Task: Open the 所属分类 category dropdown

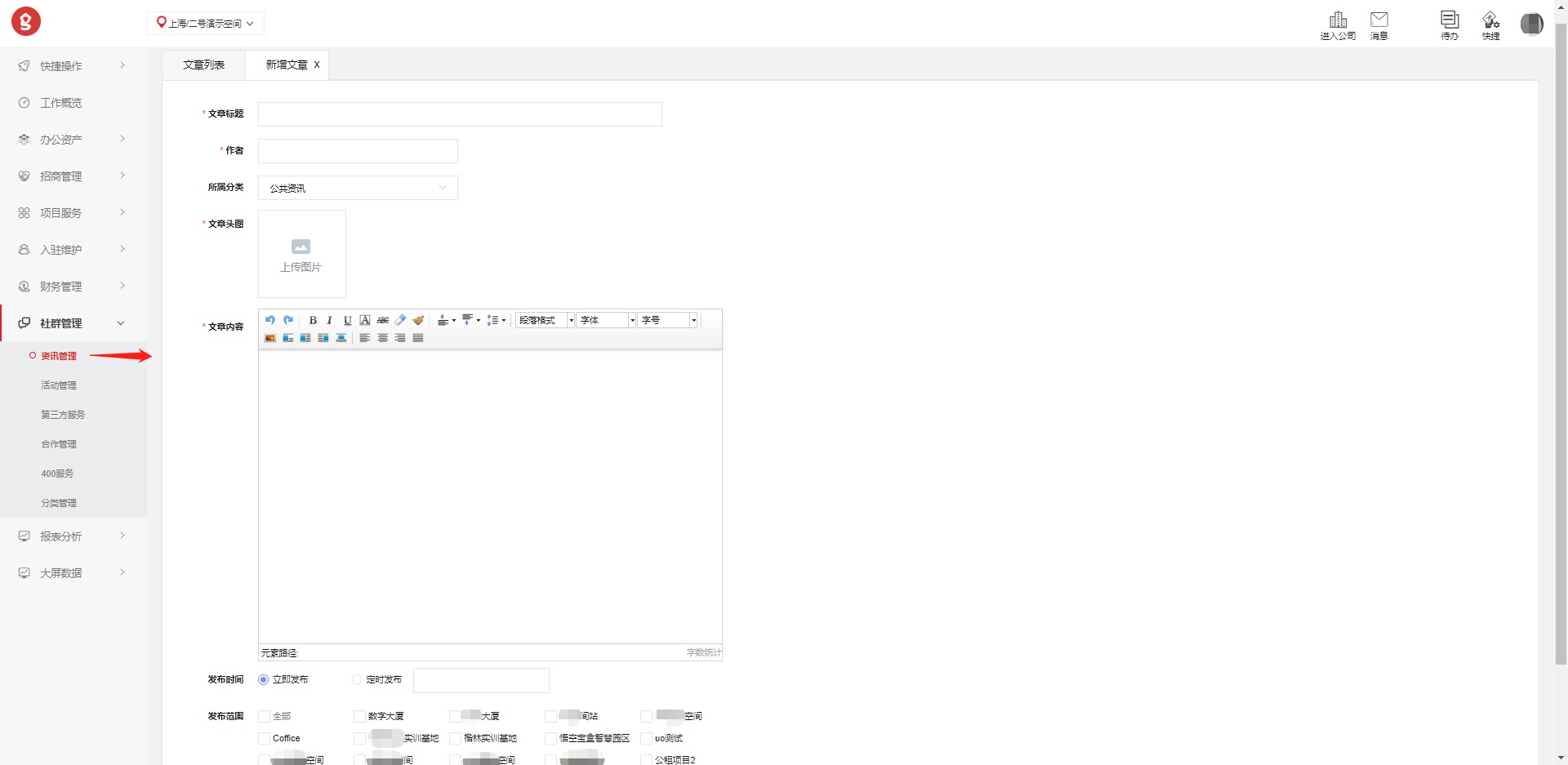Action: [358, 188]
